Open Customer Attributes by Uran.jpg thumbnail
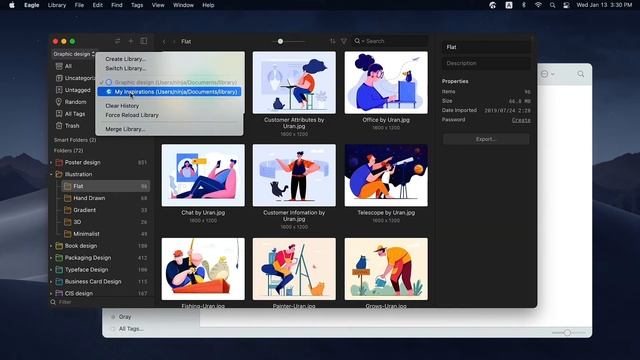This screenshot has height=360, width=640. point(294,82)
